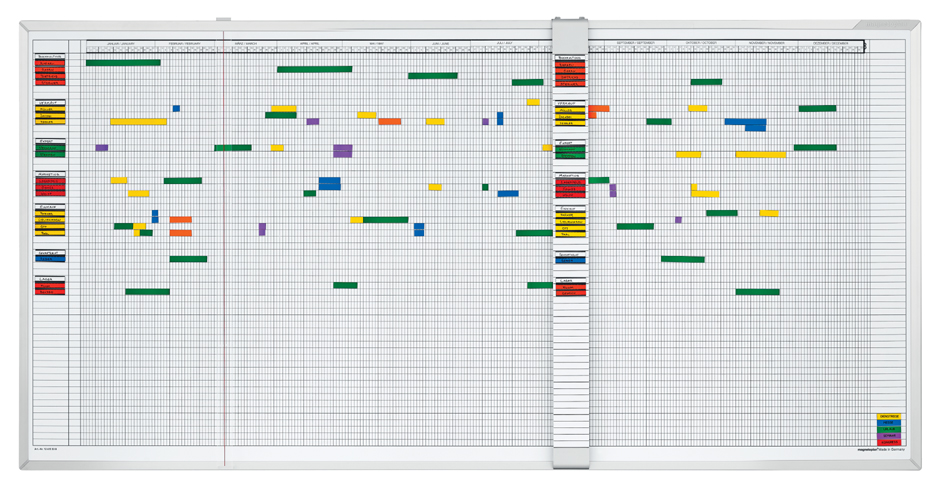The width and height of the screenshot is (945, 487).
Task: Select the long yellow bar under November
Action: point(760,155)
